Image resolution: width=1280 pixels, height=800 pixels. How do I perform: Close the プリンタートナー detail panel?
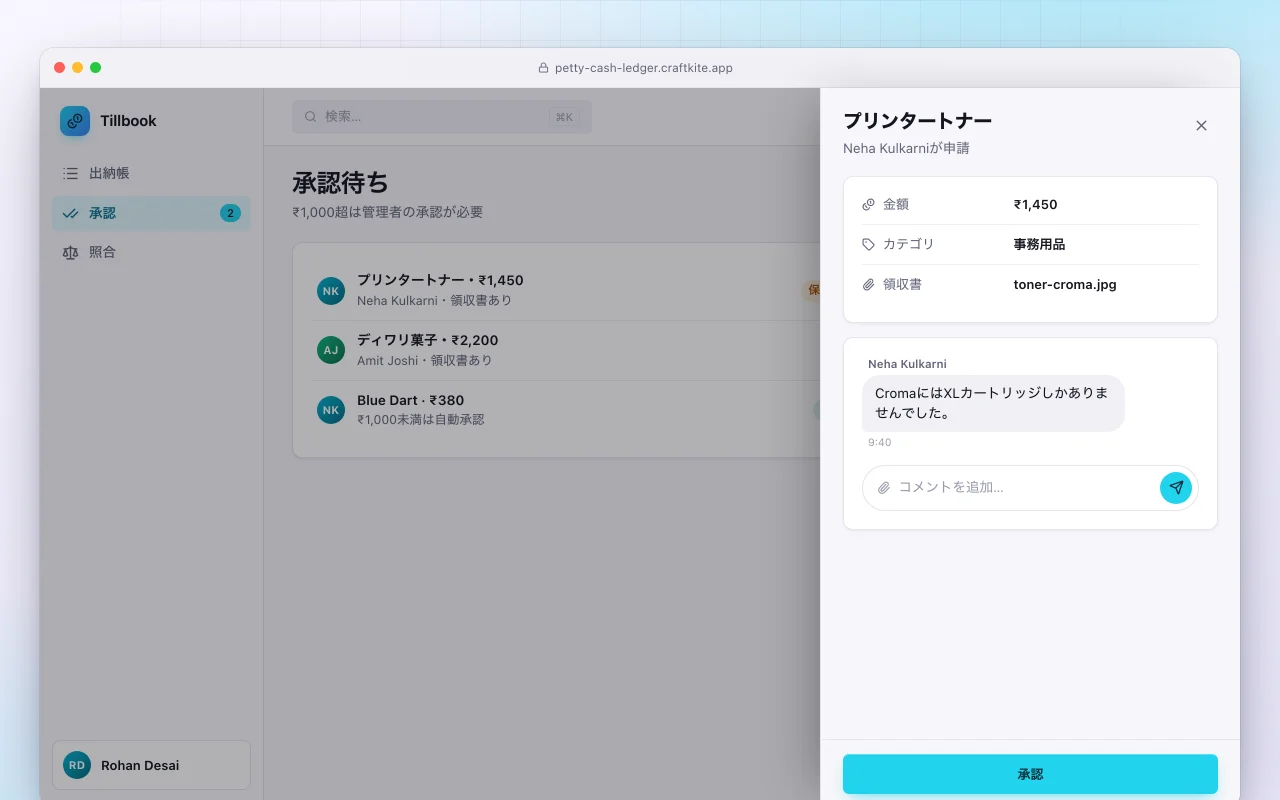1202,126
